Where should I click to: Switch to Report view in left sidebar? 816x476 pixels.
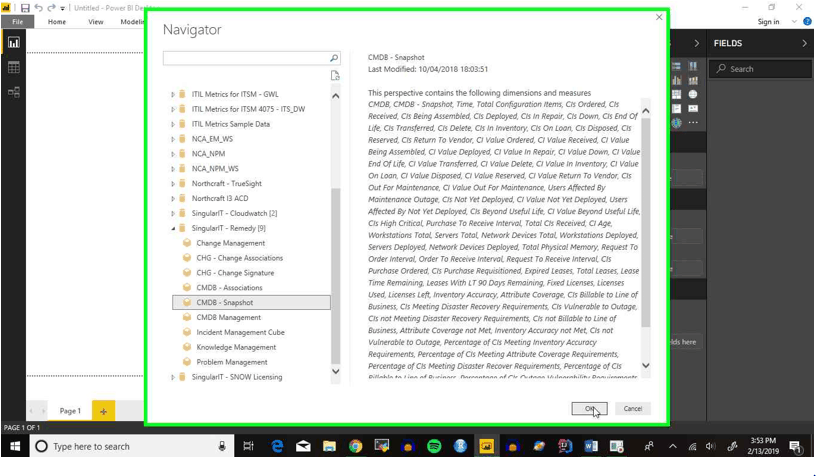pos(14,43)
